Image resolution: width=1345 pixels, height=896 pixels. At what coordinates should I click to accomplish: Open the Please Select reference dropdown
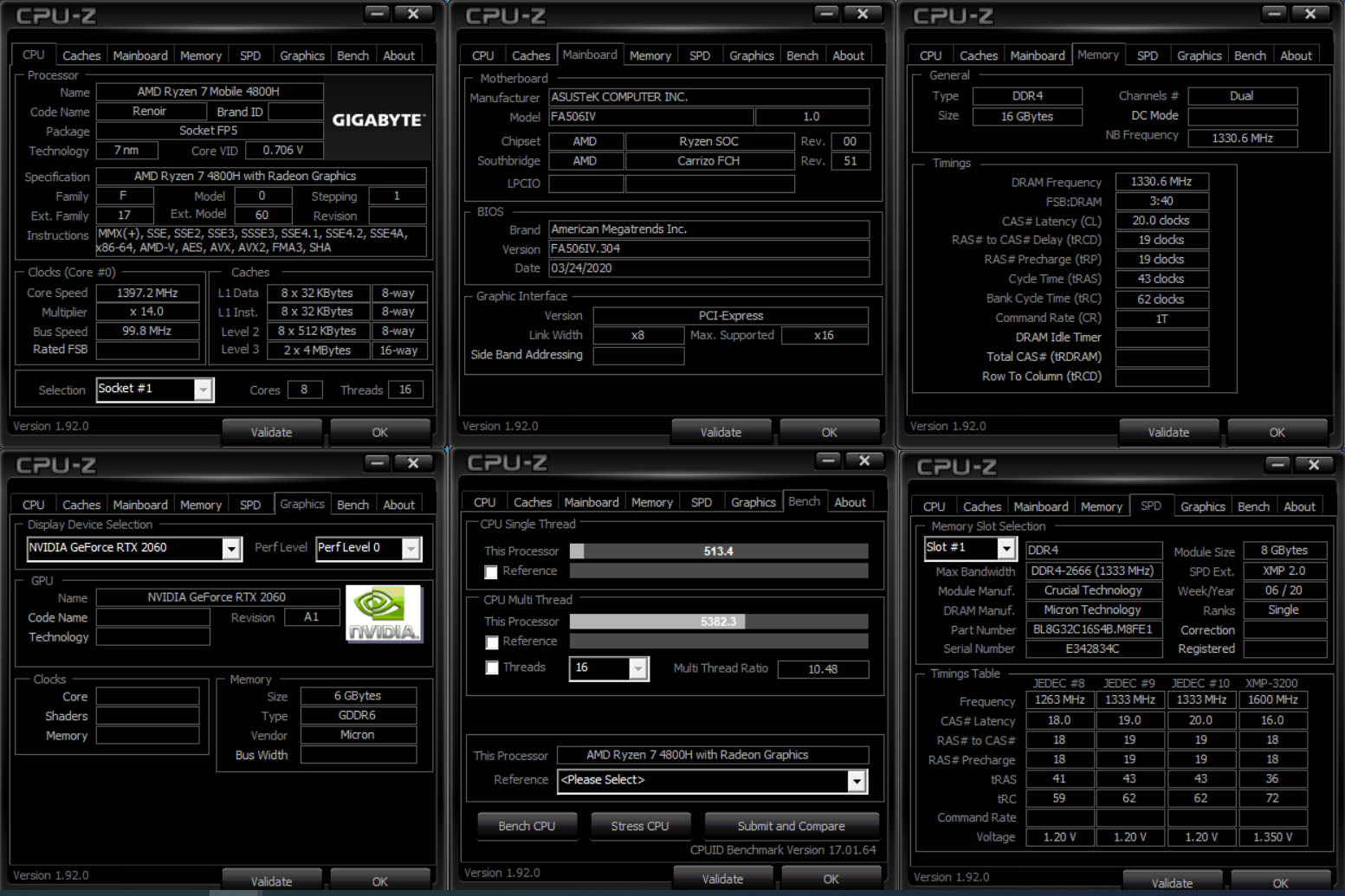(857, 781)
